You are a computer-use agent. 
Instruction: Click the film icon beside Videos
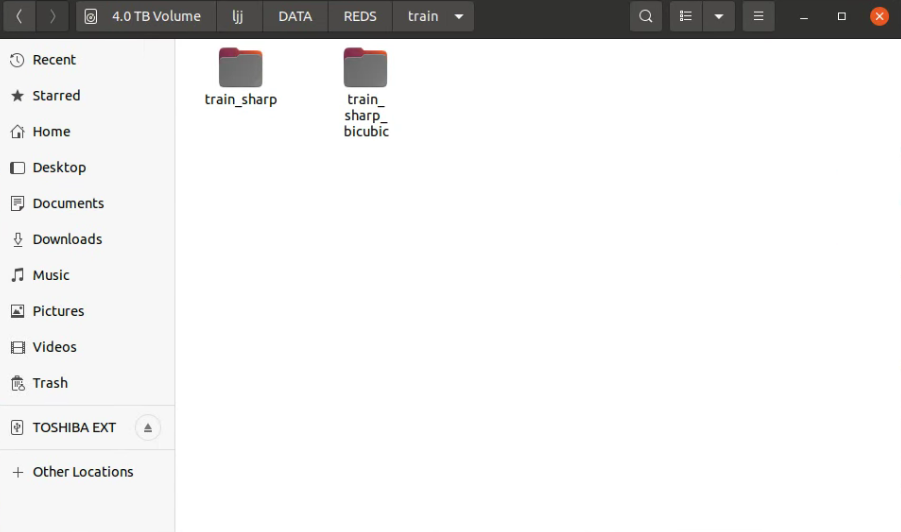pos(17,347)
